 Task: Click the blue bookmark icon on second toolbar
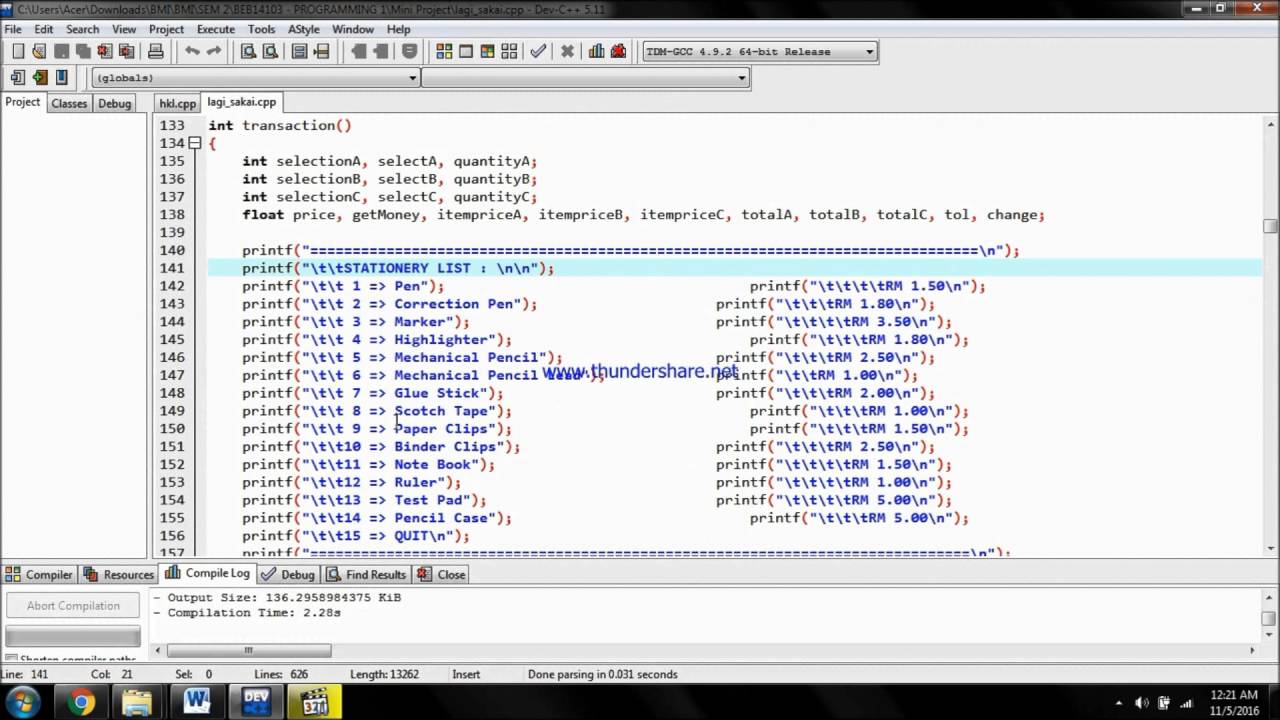pyautogui.click(x=62, y=78)
